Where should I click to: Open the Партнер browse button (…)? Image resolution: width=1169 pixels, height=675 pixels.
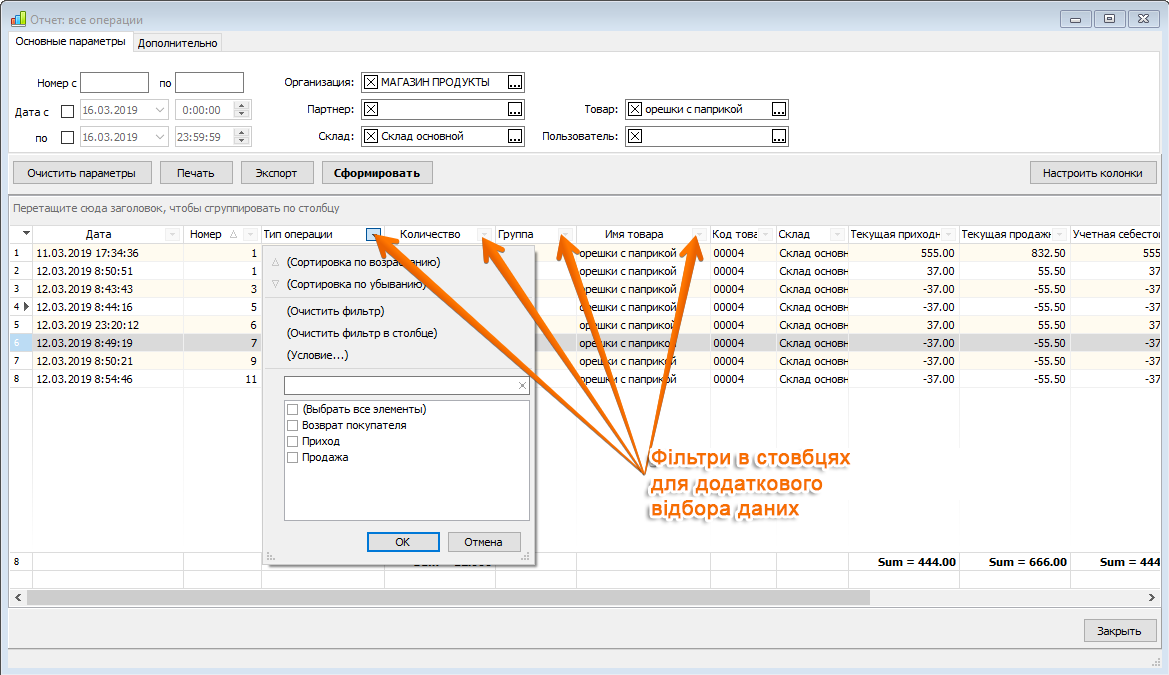[x=515, y=110]
